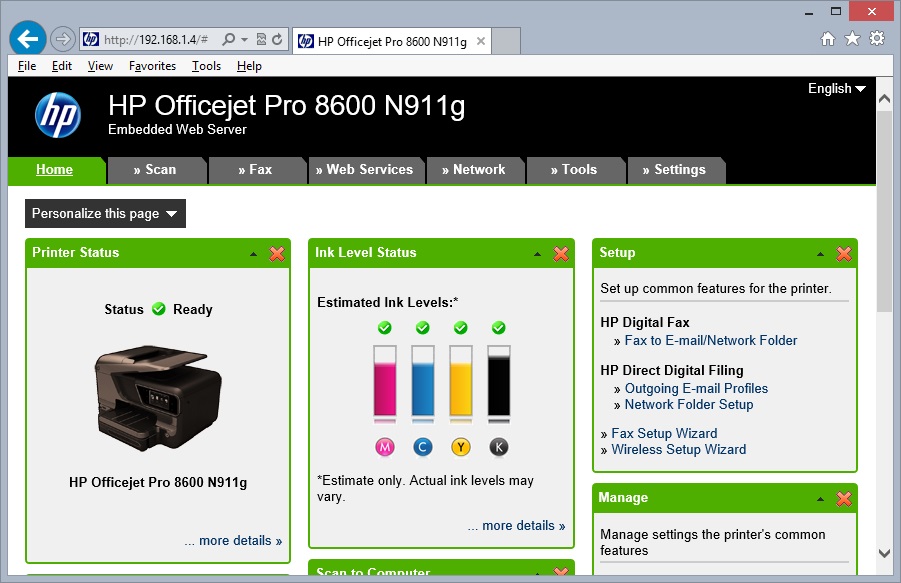Close the Printer Status panel with red X
Screen dimensions: 901x583
pyautogui.click(x=277, y=253)
